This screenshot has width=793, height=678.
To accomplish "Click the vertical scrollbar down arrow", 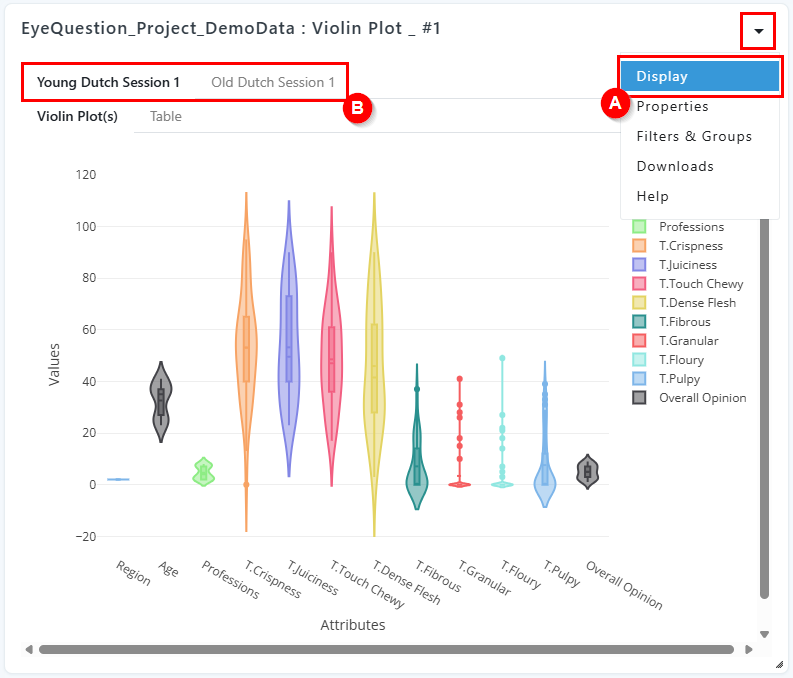I will coord(765,634).
